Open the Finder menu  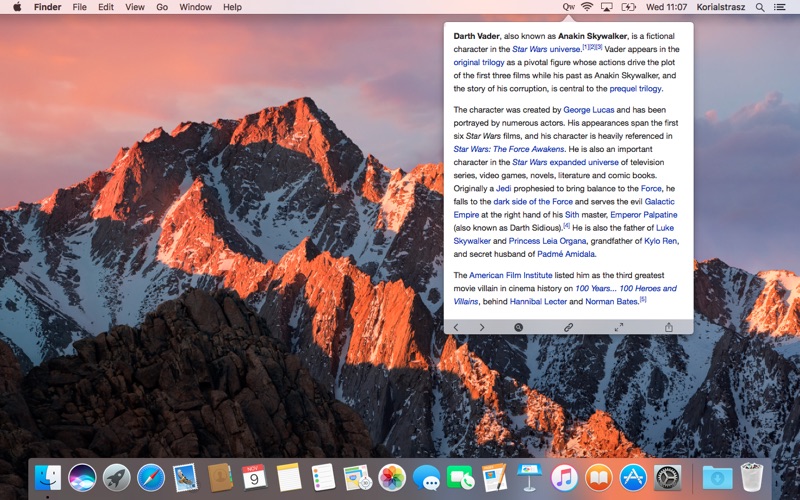click(x=47, y=7)
